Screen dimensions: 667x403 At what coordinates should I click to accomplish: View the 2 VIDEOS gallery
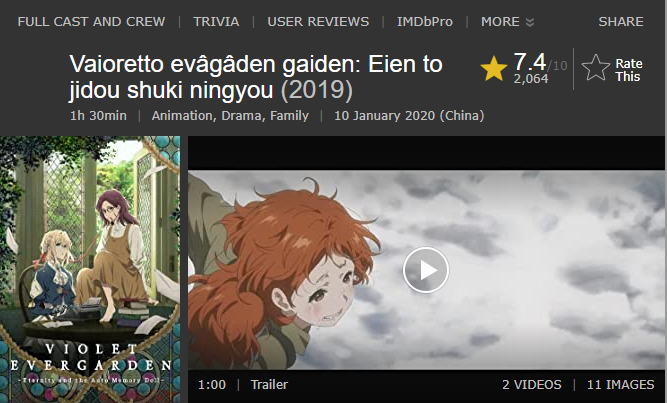click(x=532, y=385)
